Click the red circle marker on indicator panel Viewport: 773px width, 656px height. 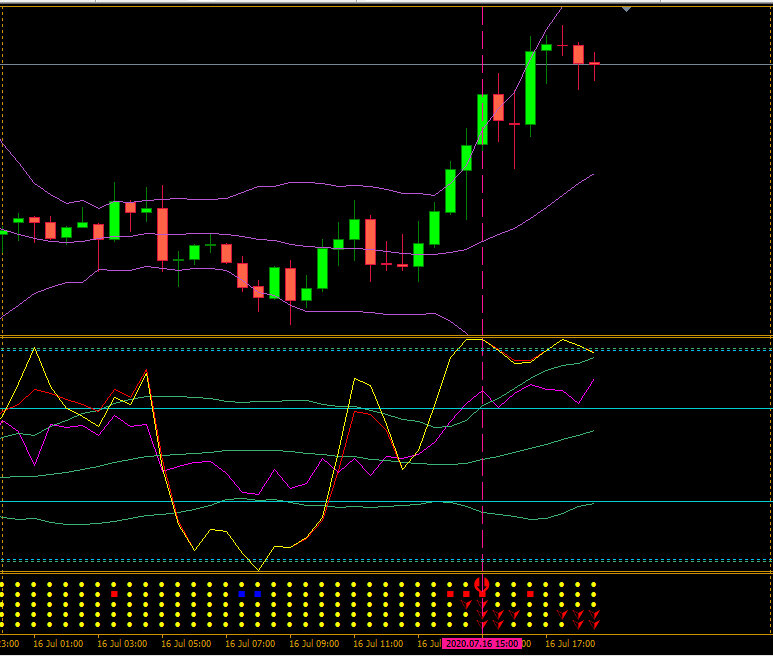coord(482,585)
